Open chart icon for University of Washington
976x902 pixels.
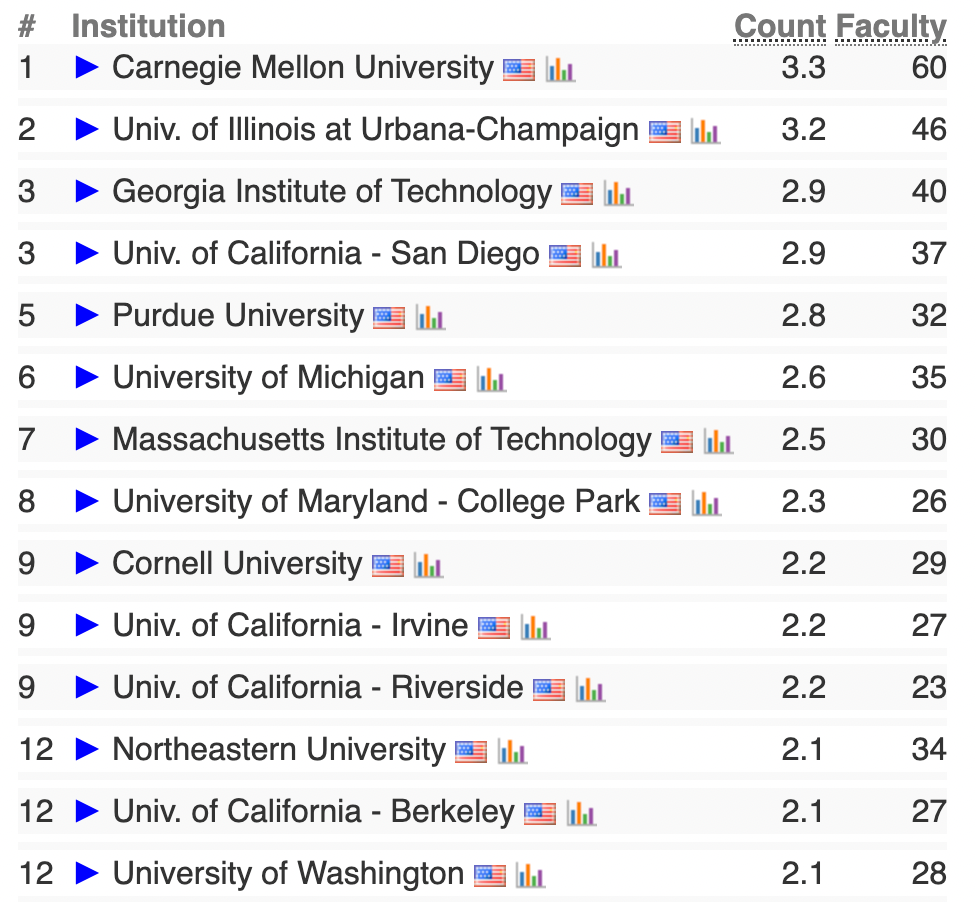pos(531,875)
